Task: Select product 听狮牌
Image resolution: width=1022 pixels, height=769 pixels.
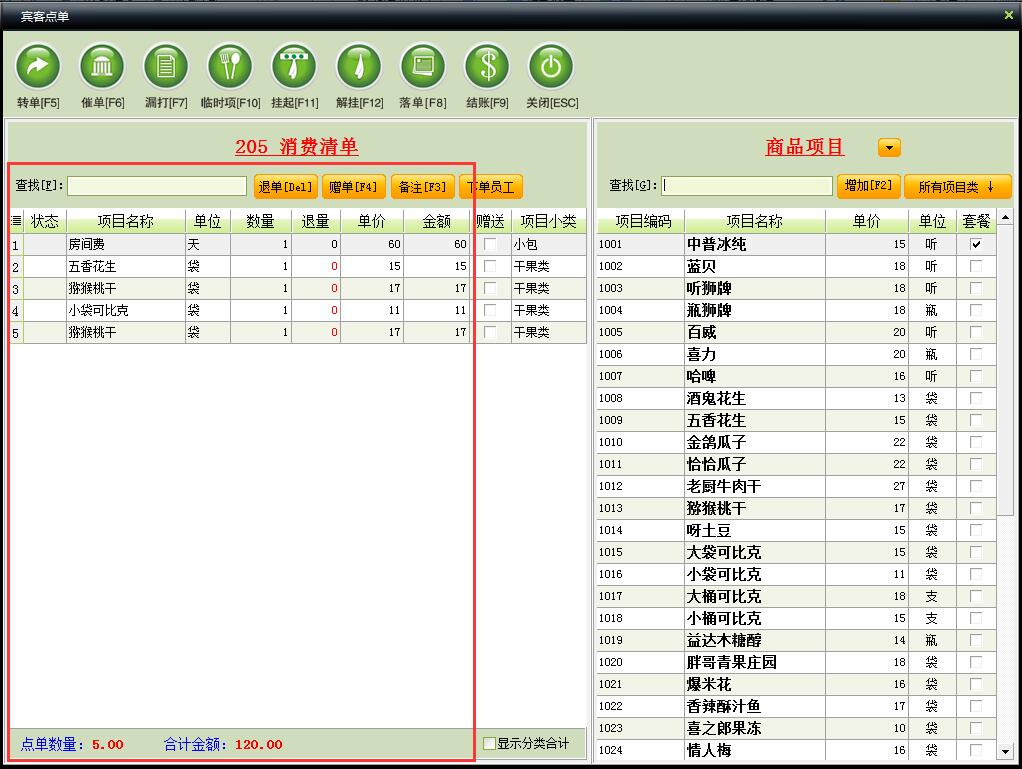Action: point(796,288)
